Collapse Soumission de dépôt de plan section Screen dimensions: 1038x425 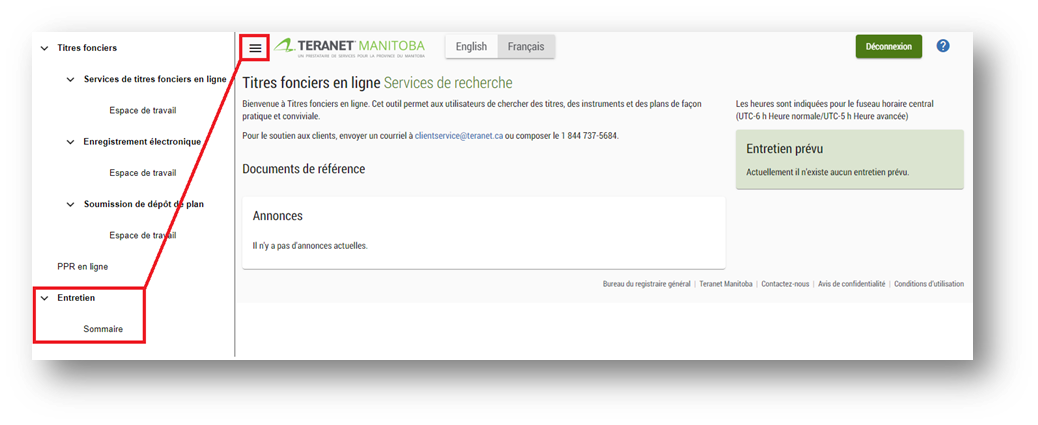pos(70,204)
